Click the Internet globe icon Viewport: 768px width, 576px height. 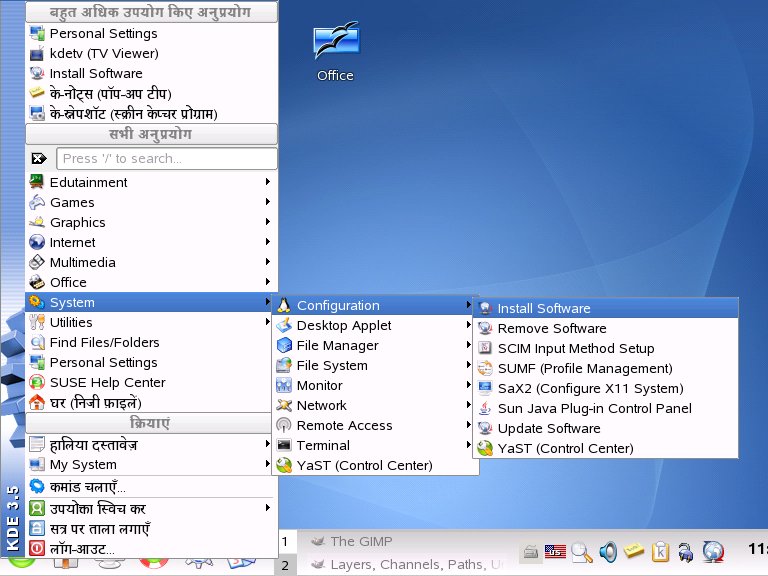pyautogui.click(x=37, y=242)
